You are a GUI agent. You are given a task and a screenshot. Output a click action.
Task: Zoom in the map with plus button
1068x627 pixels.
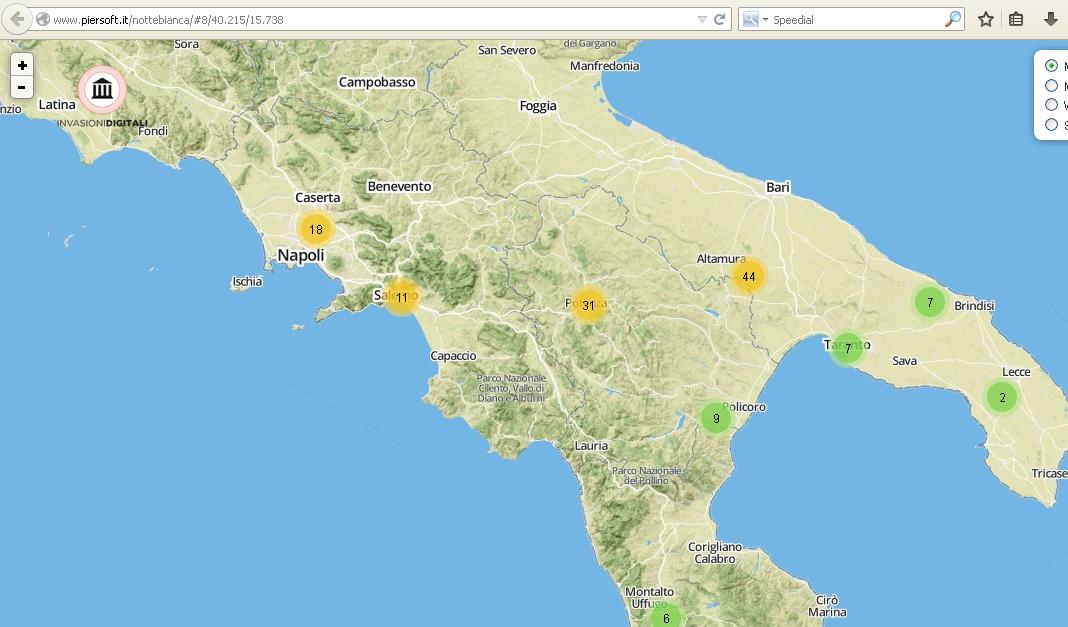[22, 65]
